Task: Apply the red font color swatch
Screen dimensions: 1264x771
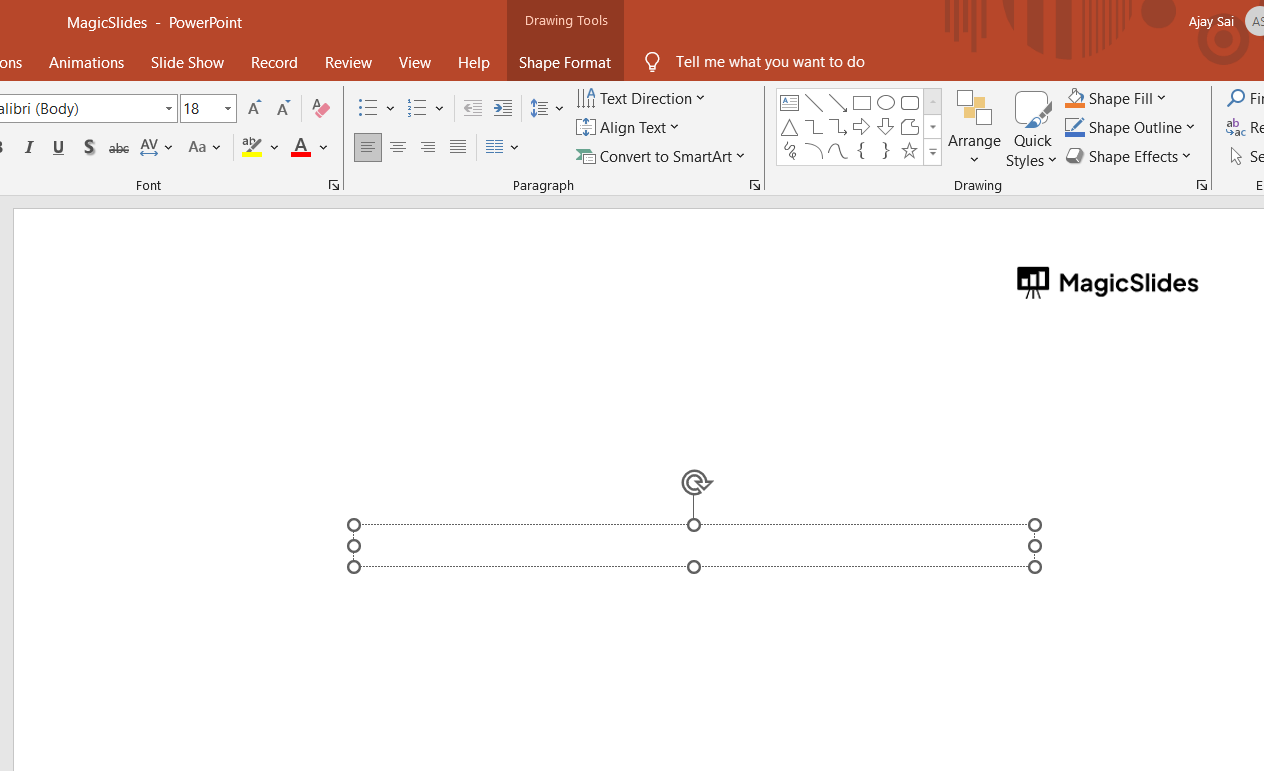Action: click(x=301, y=148)
